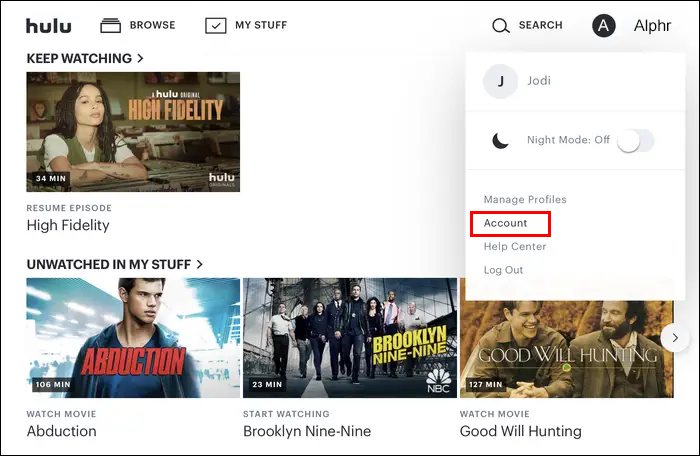Image resolution: width=700 pixels, height=456 pixels.
Task: Click the Night Mode: Off label
Action: pyautogui.click(x=568, y=140)
